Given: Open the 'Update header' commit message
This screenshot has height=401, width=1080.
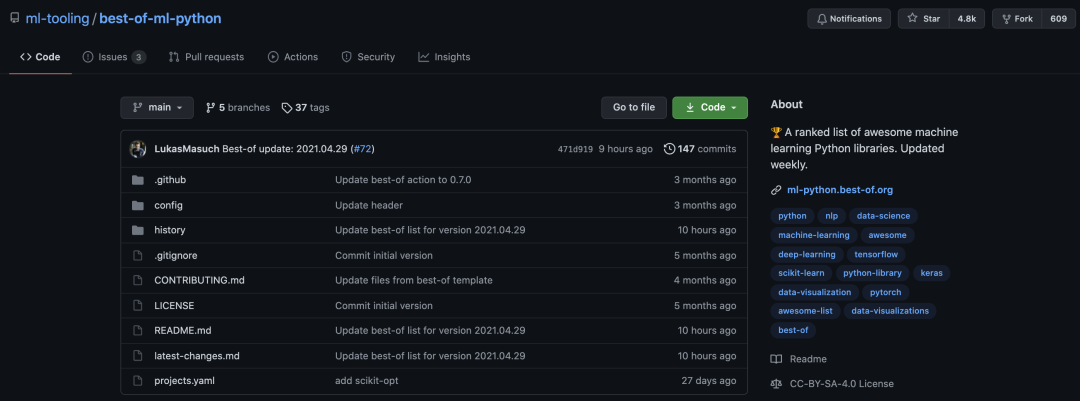Looking at the screenshot, I should [x=369, y=205].
